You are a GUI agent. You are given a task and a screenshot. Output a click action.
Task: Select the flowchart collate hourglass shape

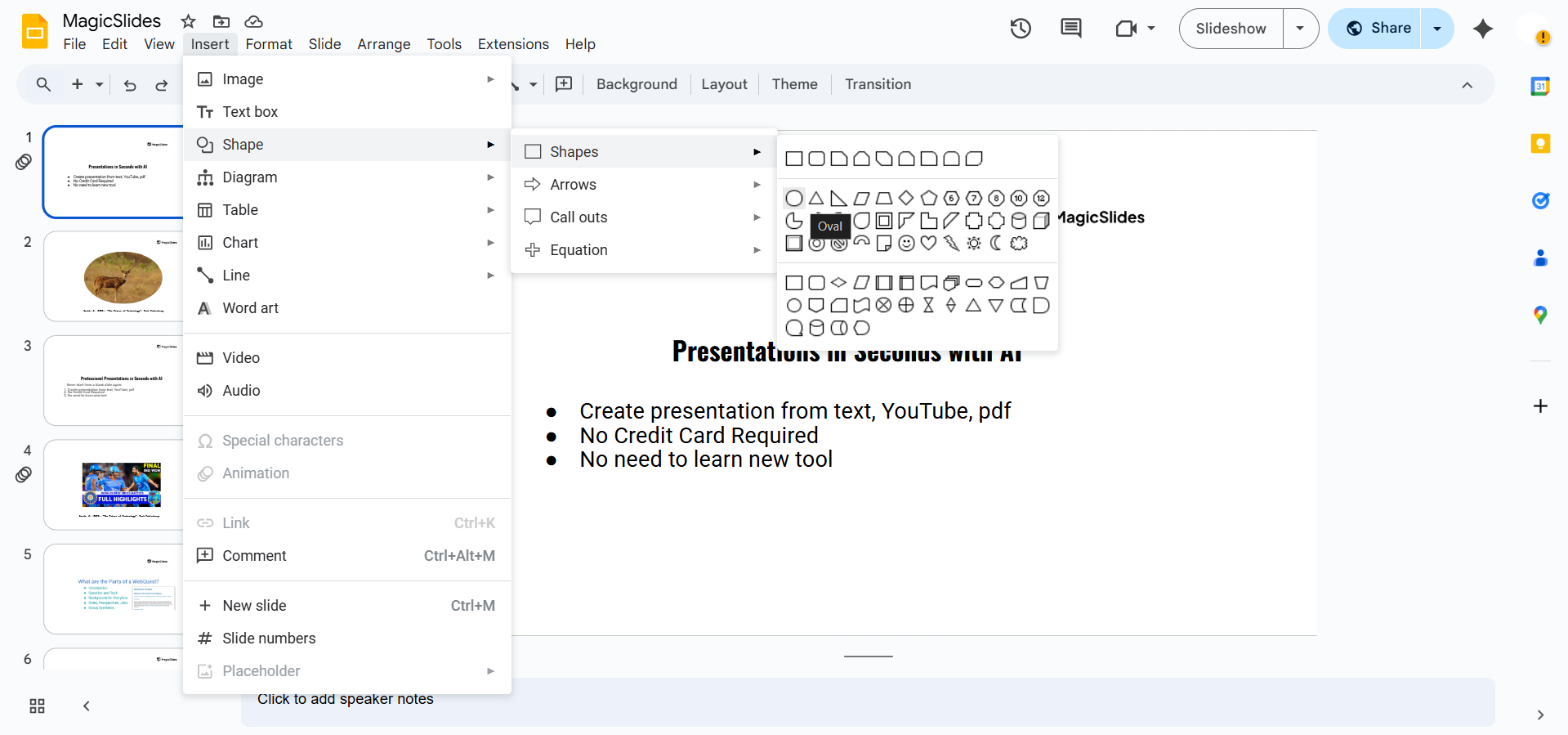pyautogui.click(x=929, y=306)
